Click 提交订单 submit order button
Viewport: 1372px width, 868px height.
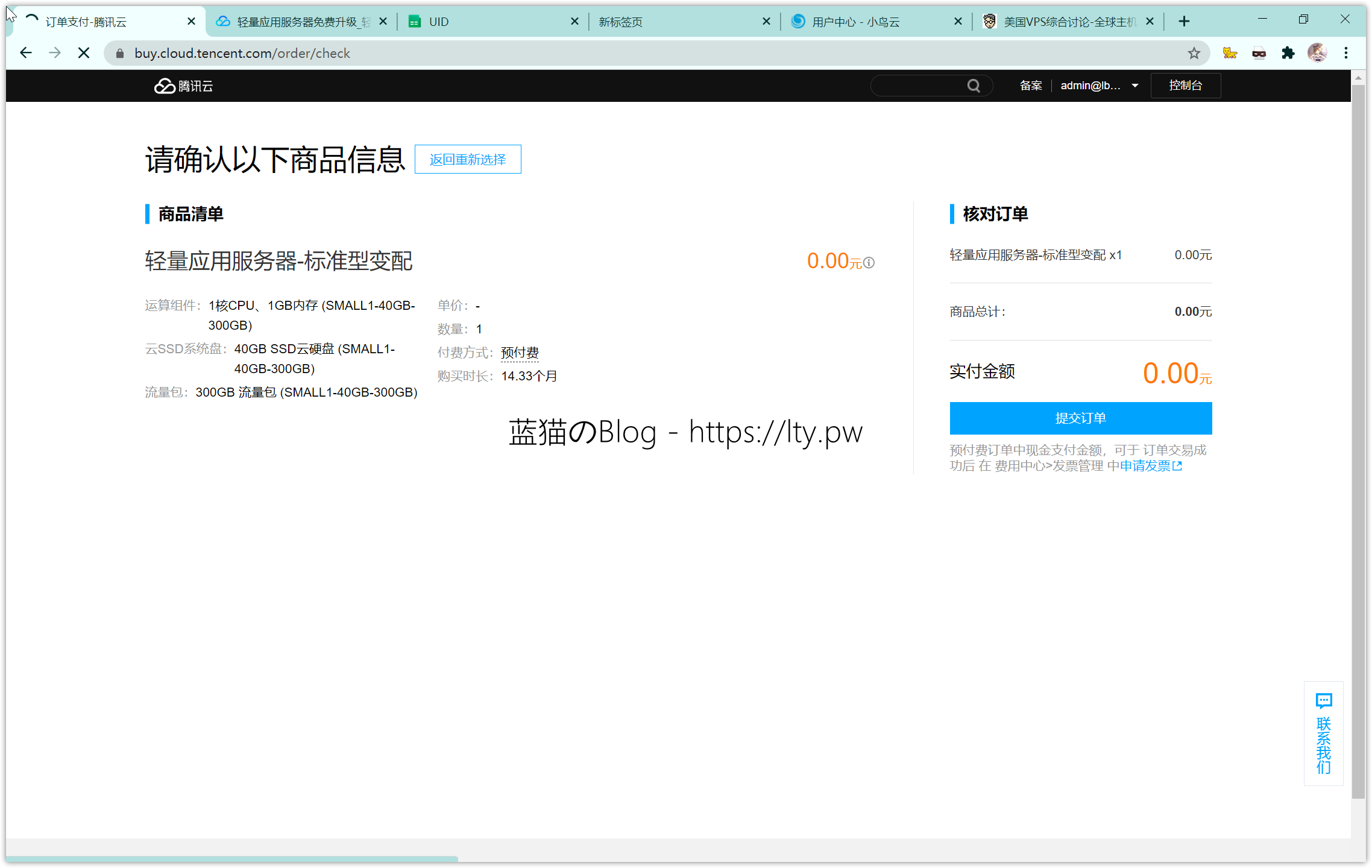point(1080,418)
